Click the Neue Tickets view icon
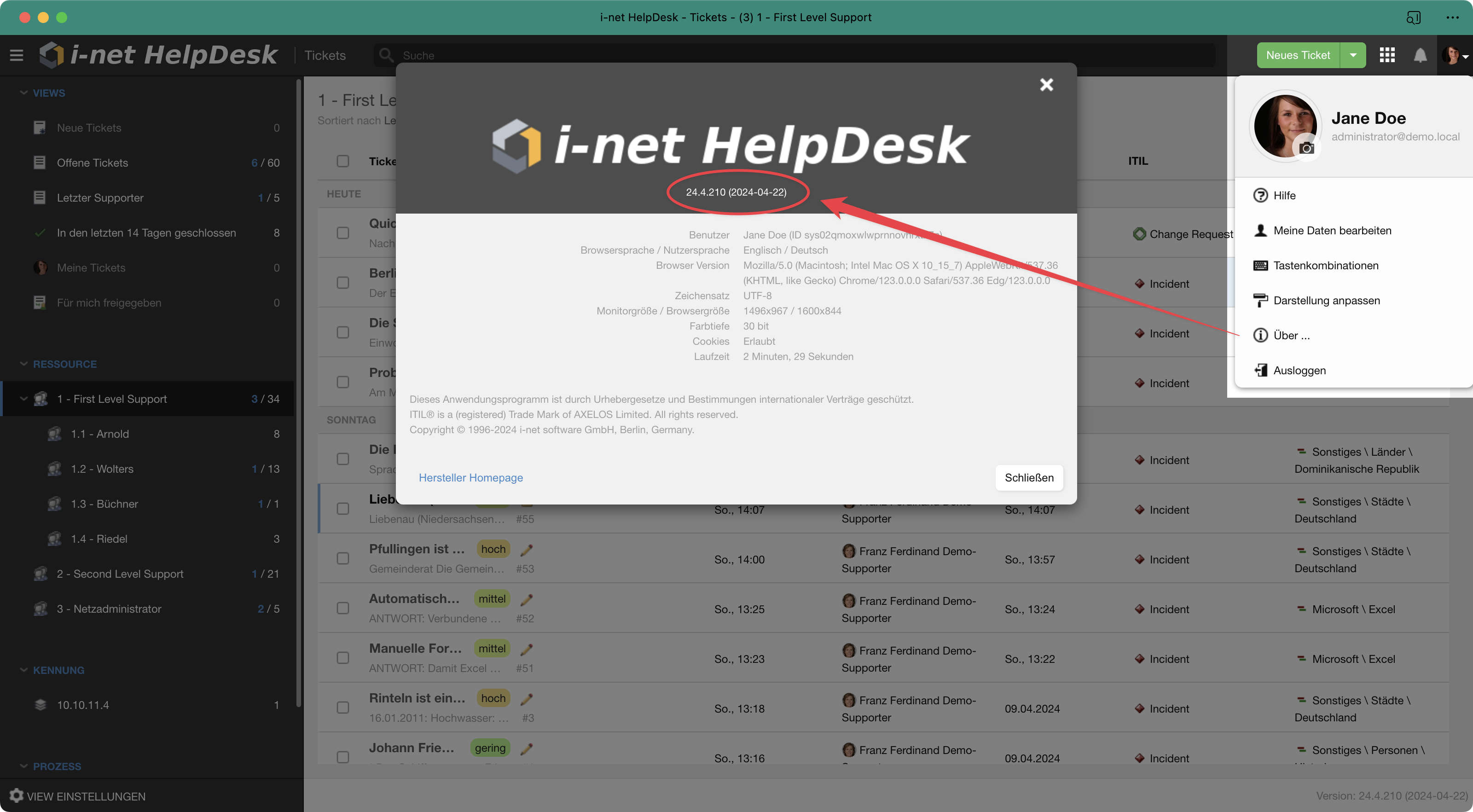Viewport: 1473px width, 812px height. 40,128
